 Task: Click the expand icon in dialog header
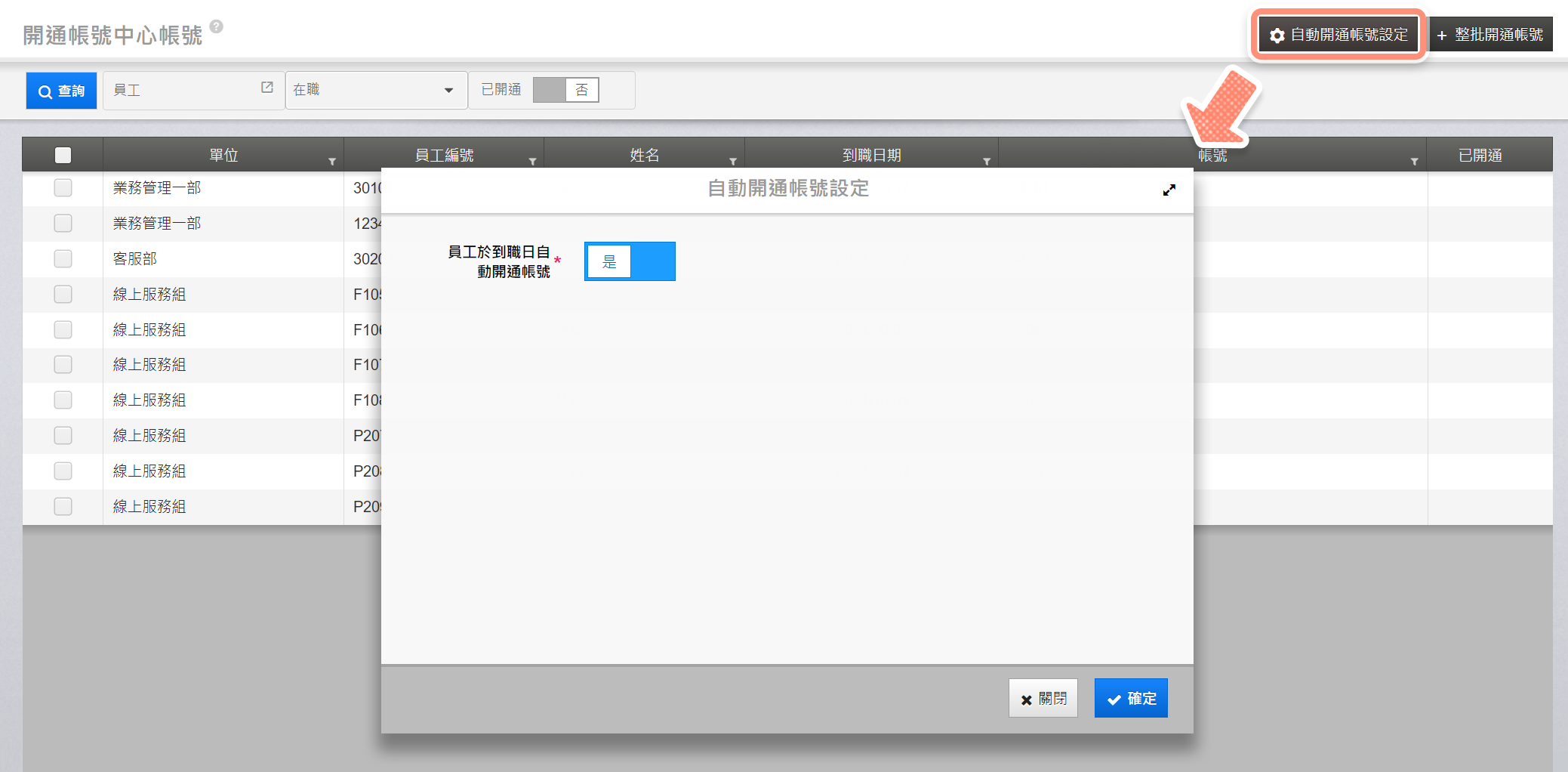(x=1169, y=190)
